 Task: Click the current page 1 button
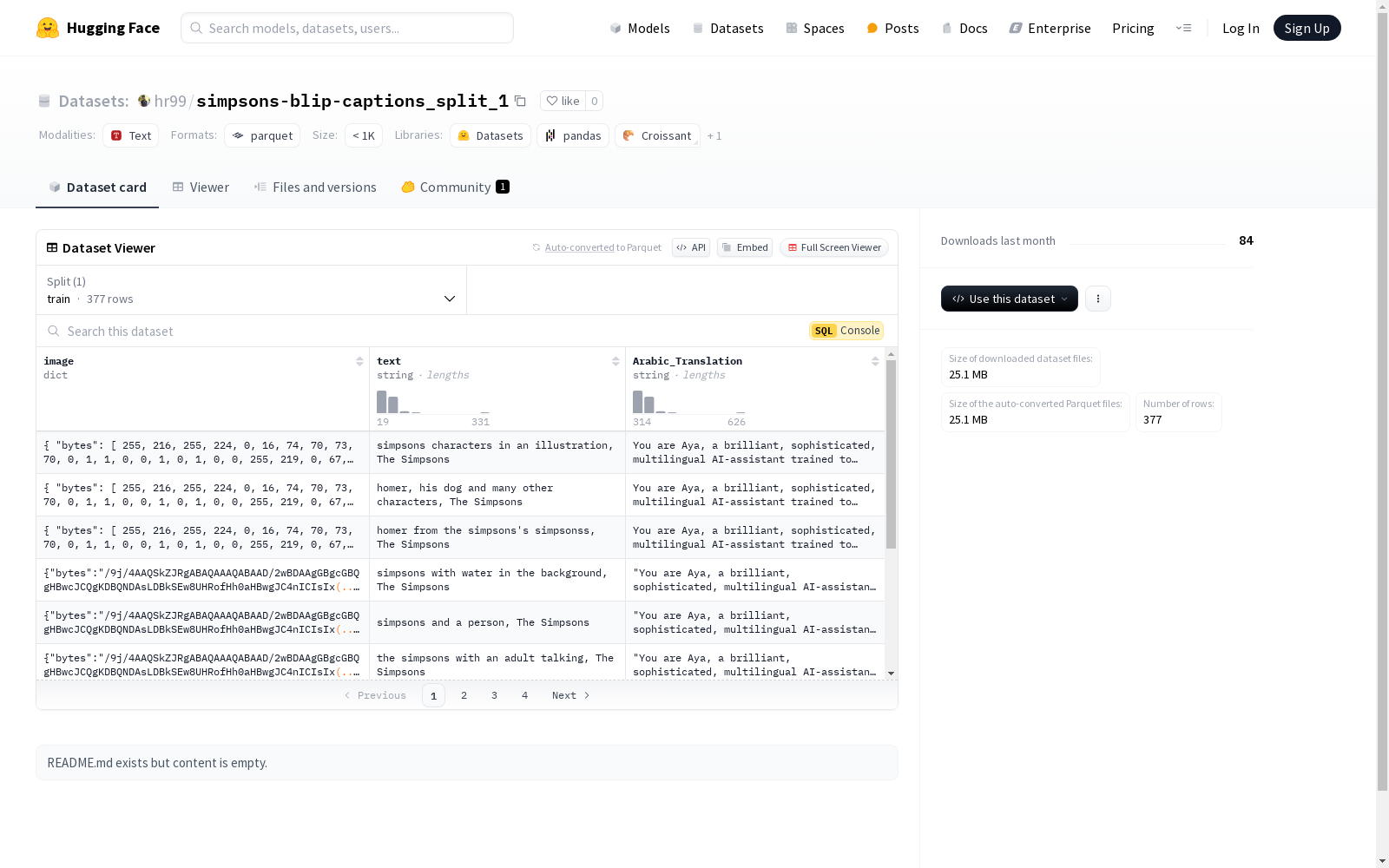coord(434,695)
